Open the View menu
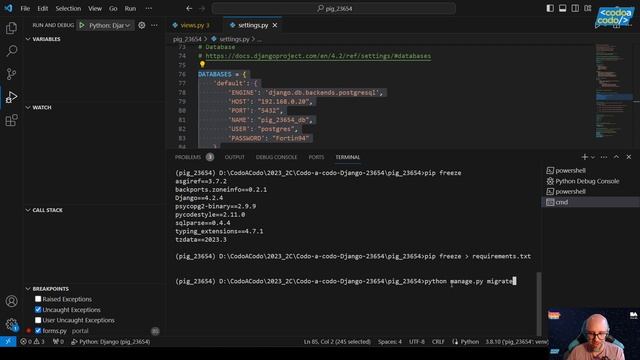The width and height of the screenshot is (640, 360). [95, 8]
